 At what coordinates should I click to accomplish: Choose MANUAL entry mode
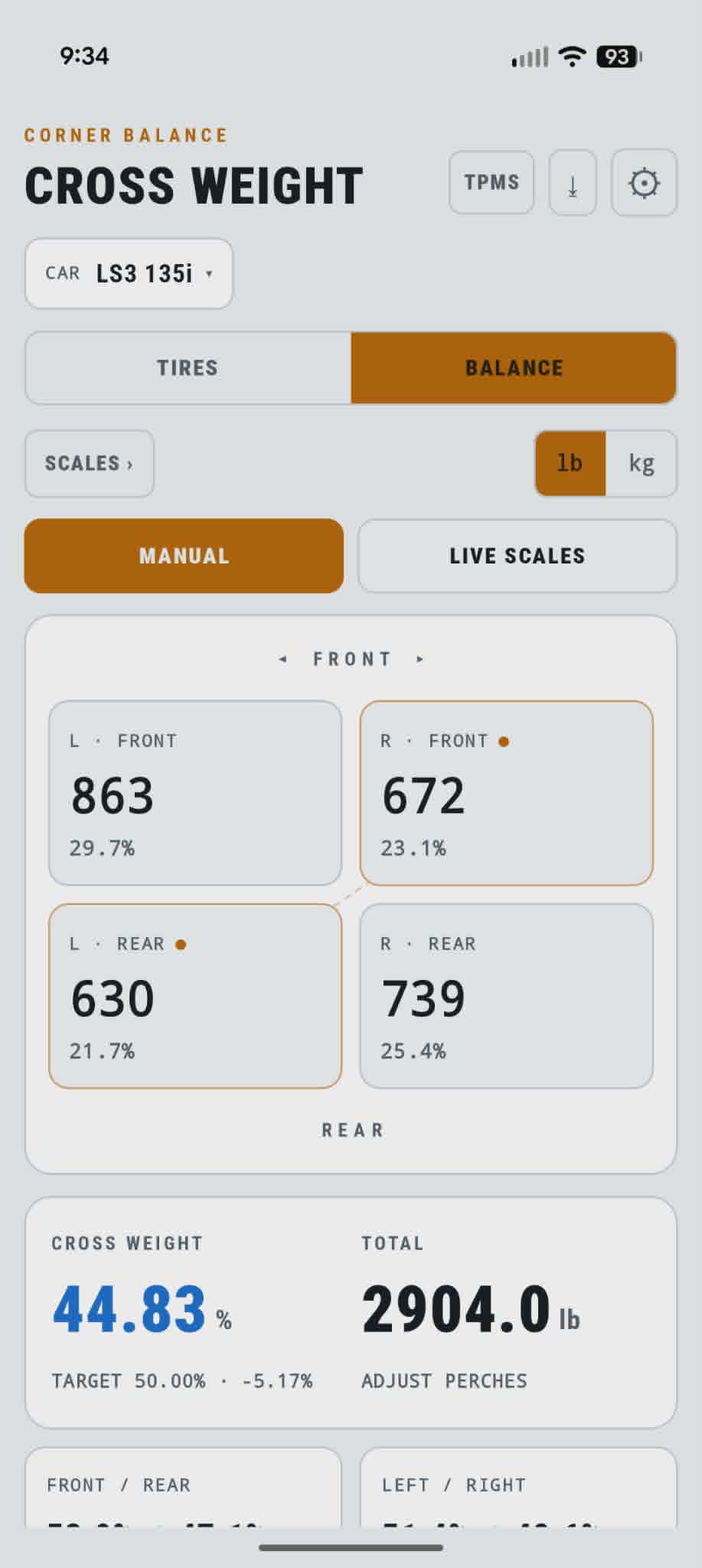184,556
